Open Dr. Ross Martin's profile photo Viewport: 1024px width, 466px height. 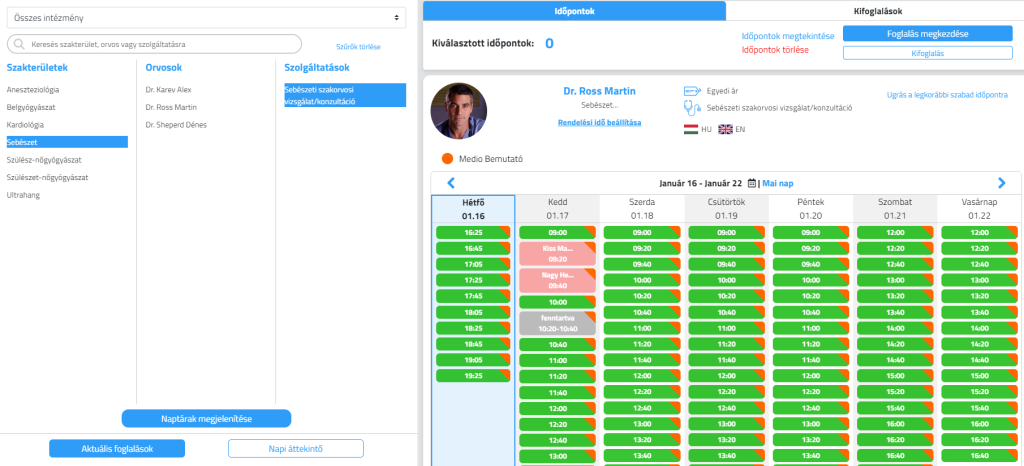pyautogui.click(x=458, y=110)
